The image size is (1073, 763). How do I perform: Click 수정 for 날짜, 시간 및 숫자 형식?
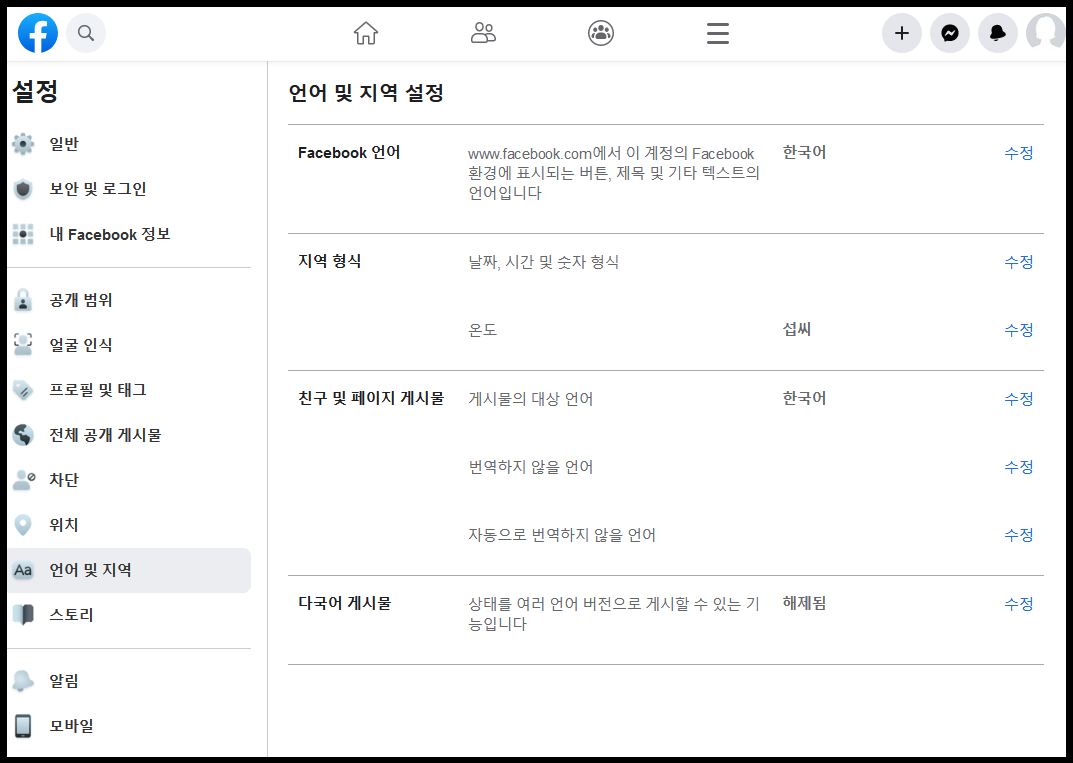[1018, 262]
